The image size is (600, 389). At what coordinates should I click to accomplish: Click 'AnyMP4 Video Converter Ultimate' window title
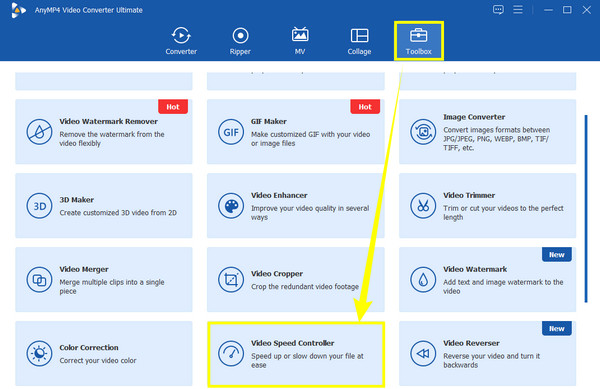(x=88, y=10)
